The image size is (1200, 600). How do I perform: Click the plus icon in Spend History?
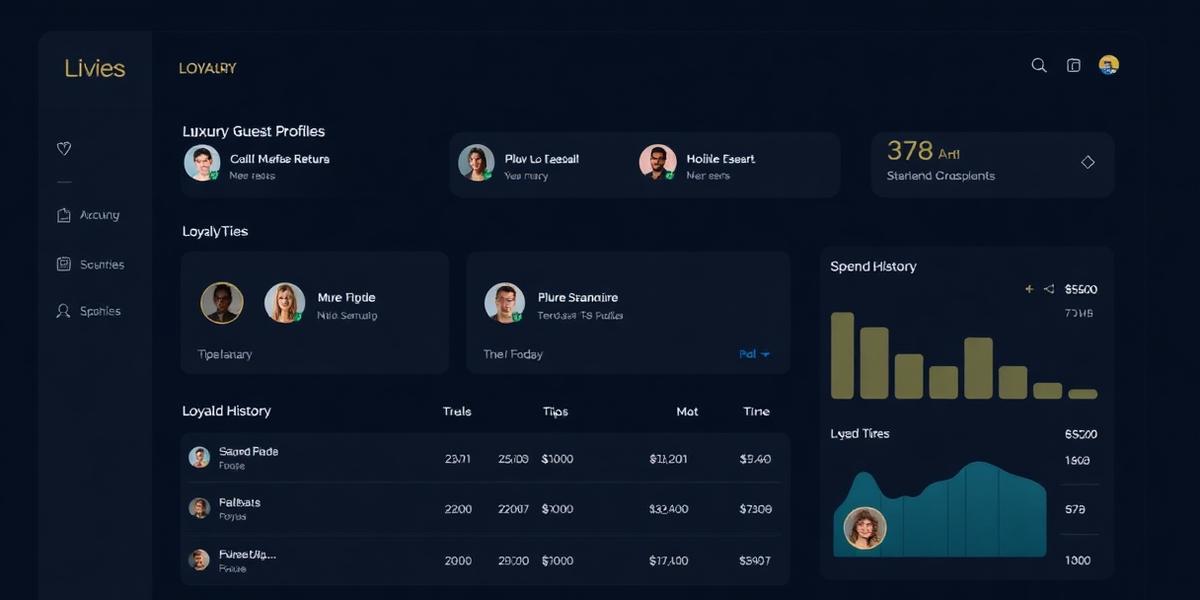click(x=1029, y=289)
